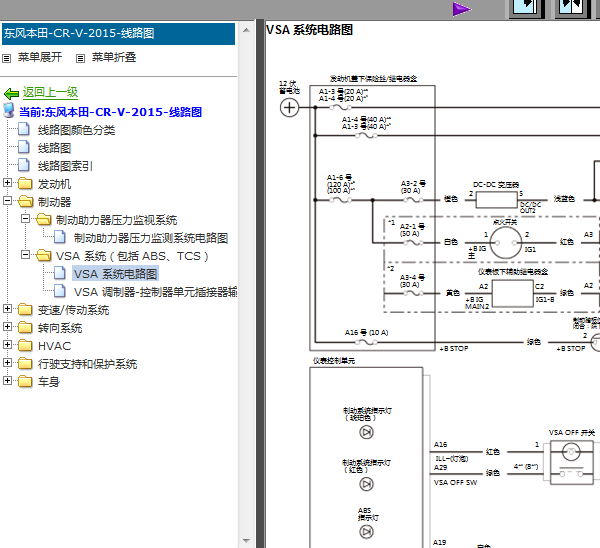Click the sidebar scrollbar up arrow
This screenshot has height=548, width=600.
pyautogui.click(x=246, y=30)
